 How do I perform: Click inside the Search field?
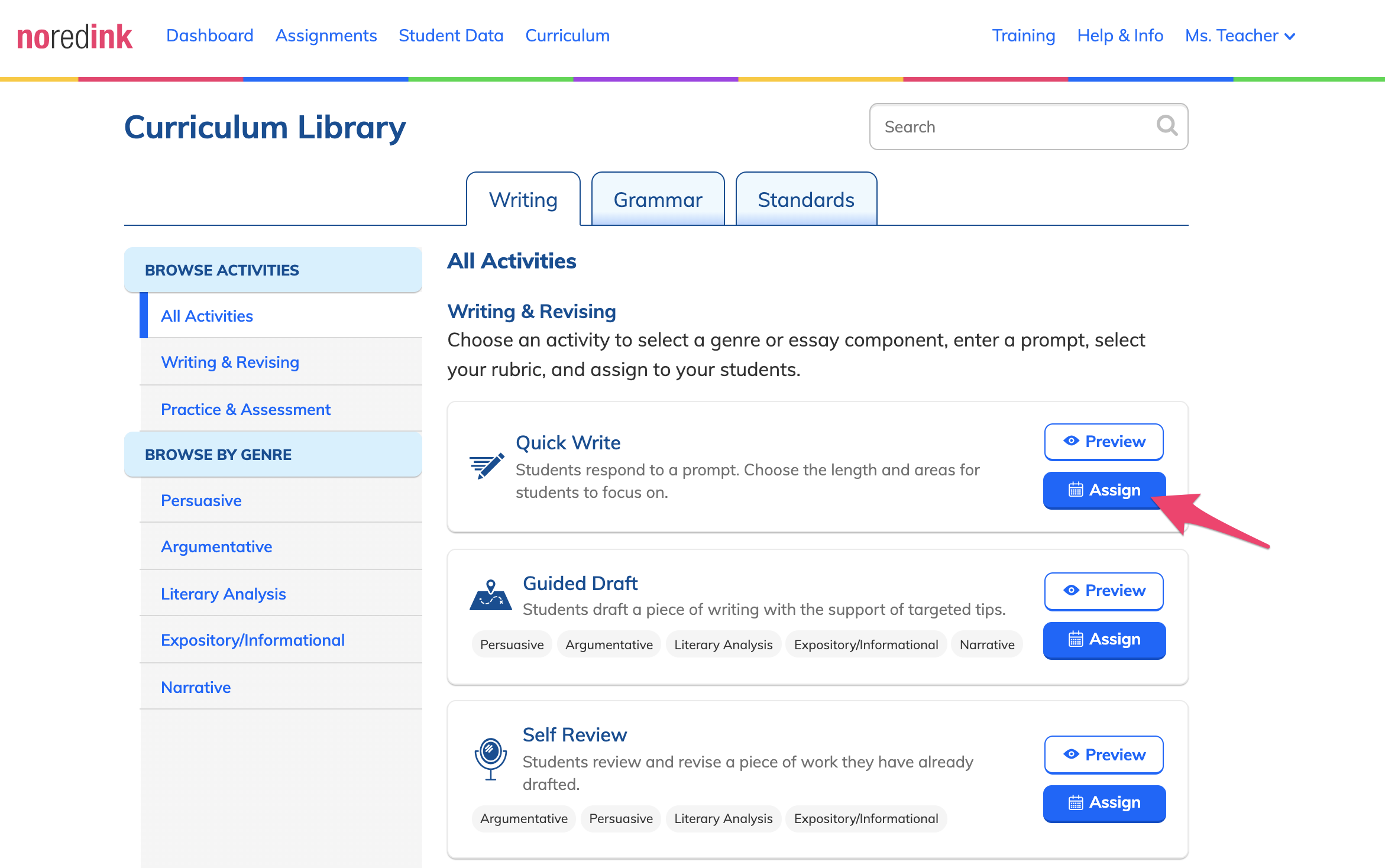(1028, 127)
